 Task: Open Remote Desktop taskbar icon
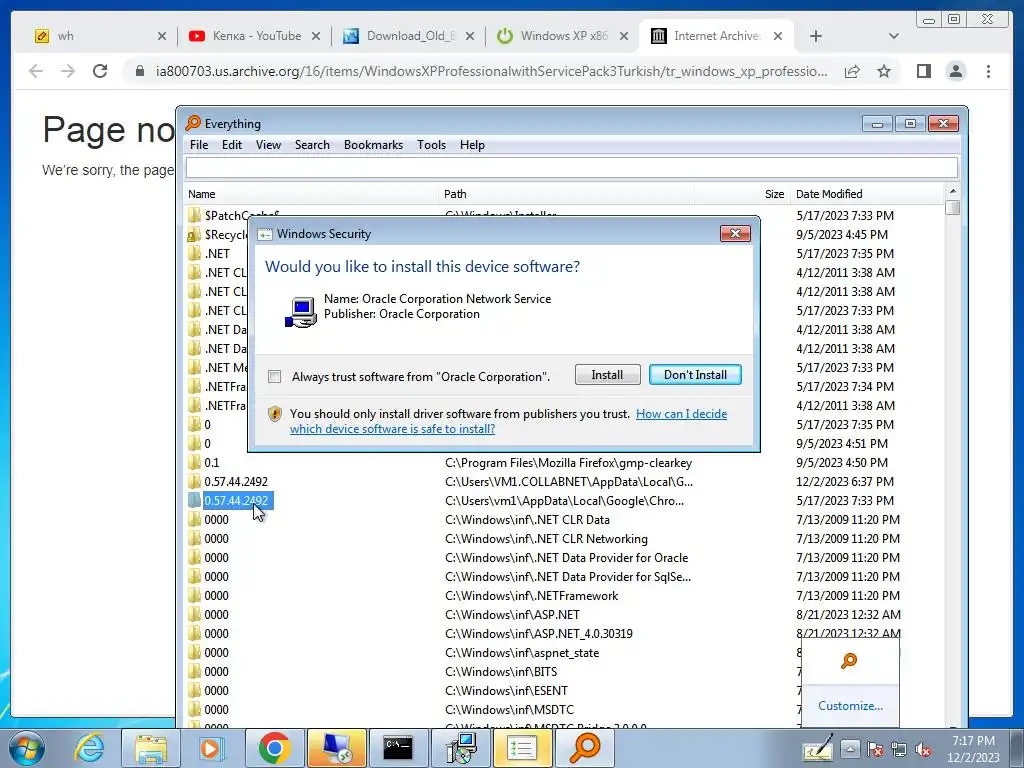[336, 748]
